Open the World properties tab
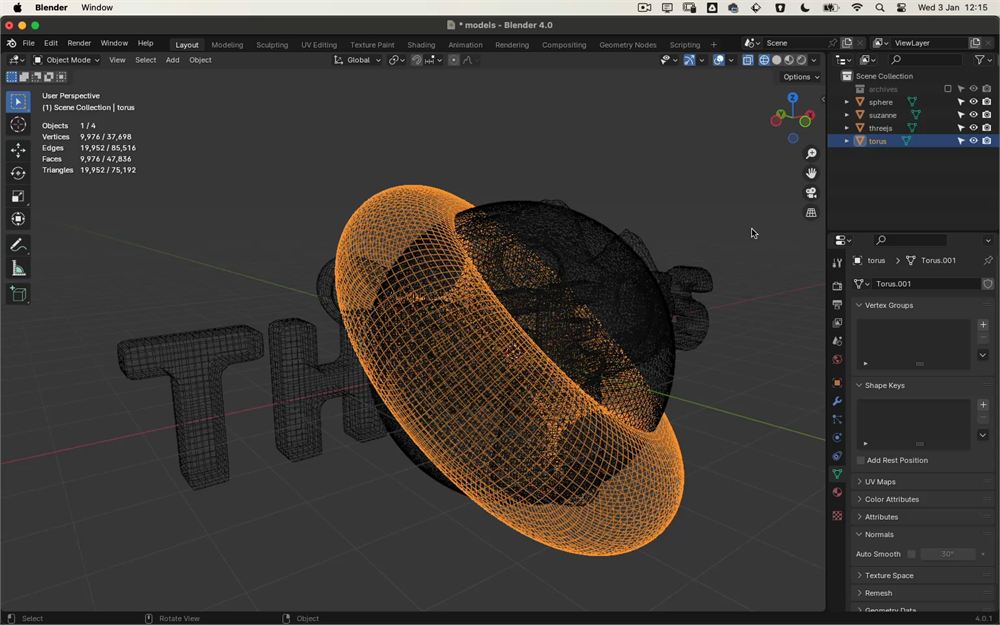The width and height of the screenshot is (1000, 625). pyautogui.click(x=837, y=360)
